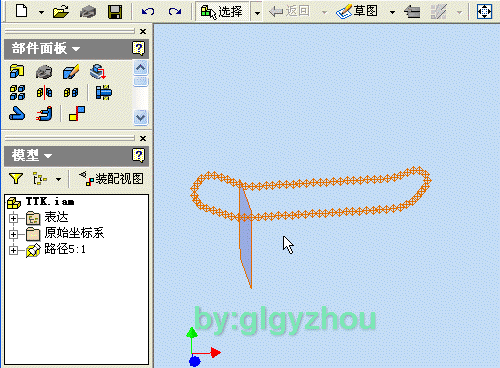500x368 pixels.
Task: Click the pipe route icon with red arrows
Action: point(44,113)
